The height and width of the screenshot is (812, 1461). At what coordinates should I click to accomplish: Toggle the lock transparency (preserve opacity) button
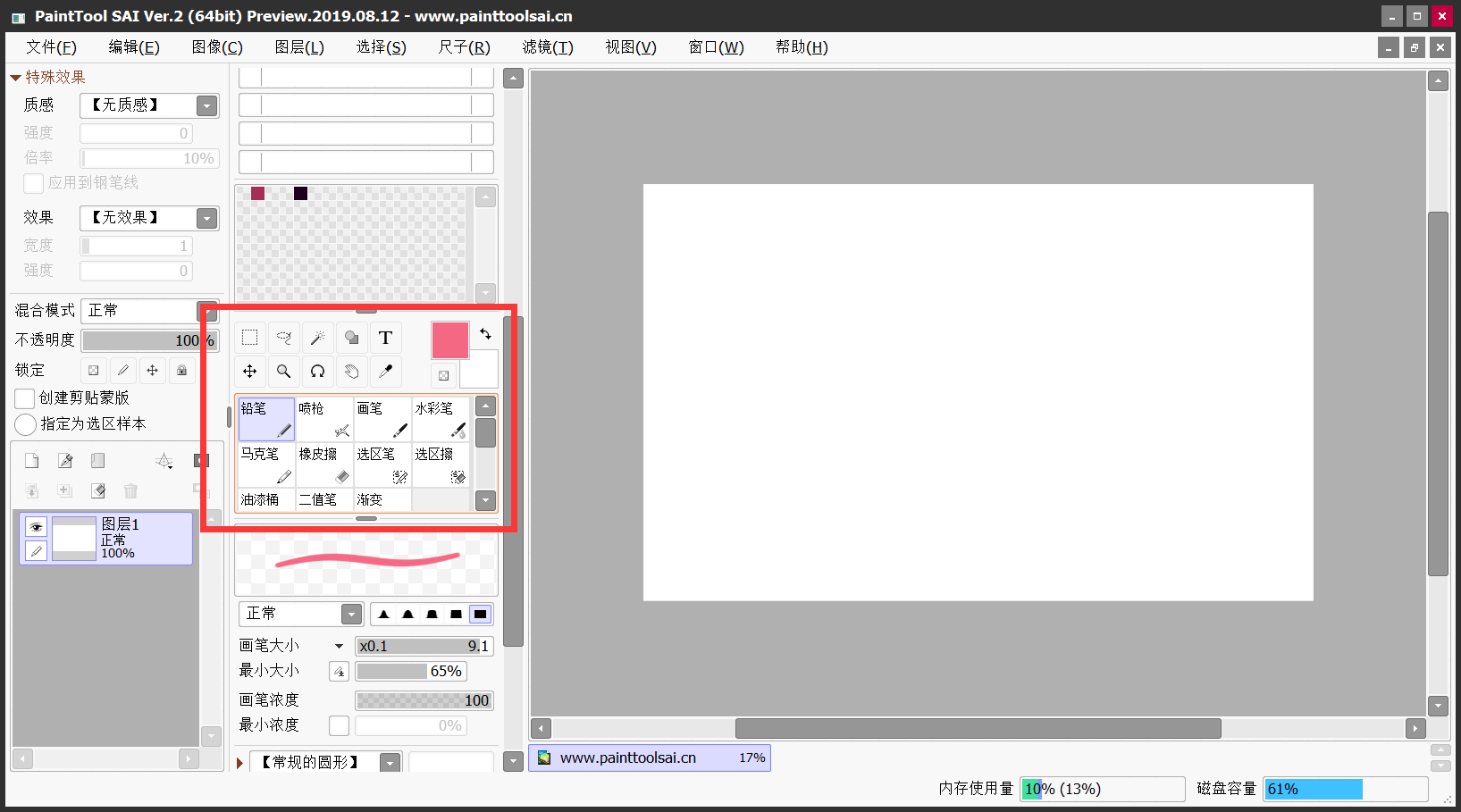pyautogui.click(x=93, y=370)
